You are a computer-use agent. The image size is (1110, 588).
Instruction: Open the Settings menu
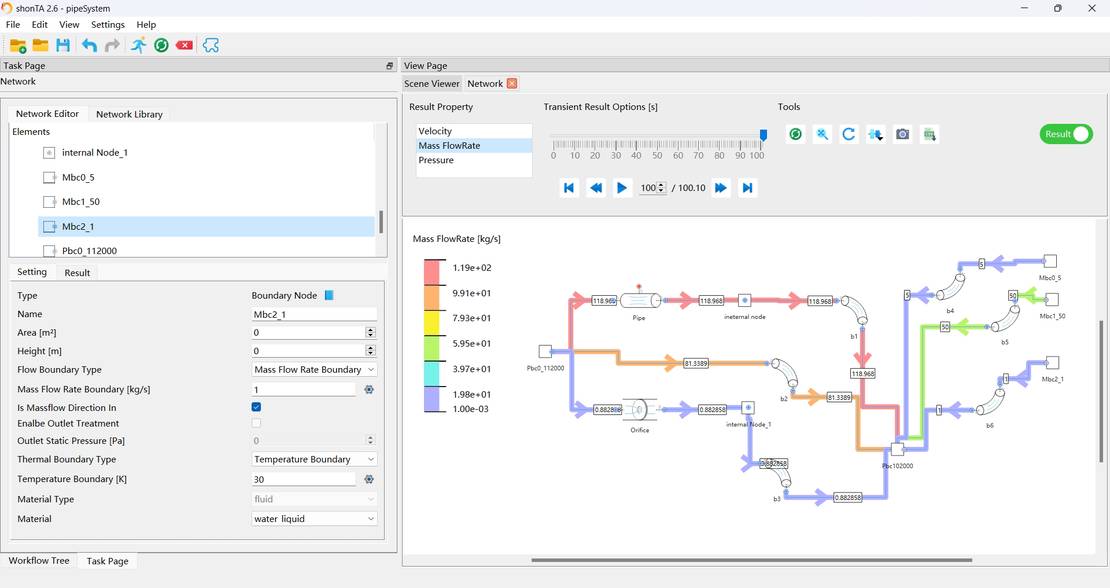[x=107, y=24]
